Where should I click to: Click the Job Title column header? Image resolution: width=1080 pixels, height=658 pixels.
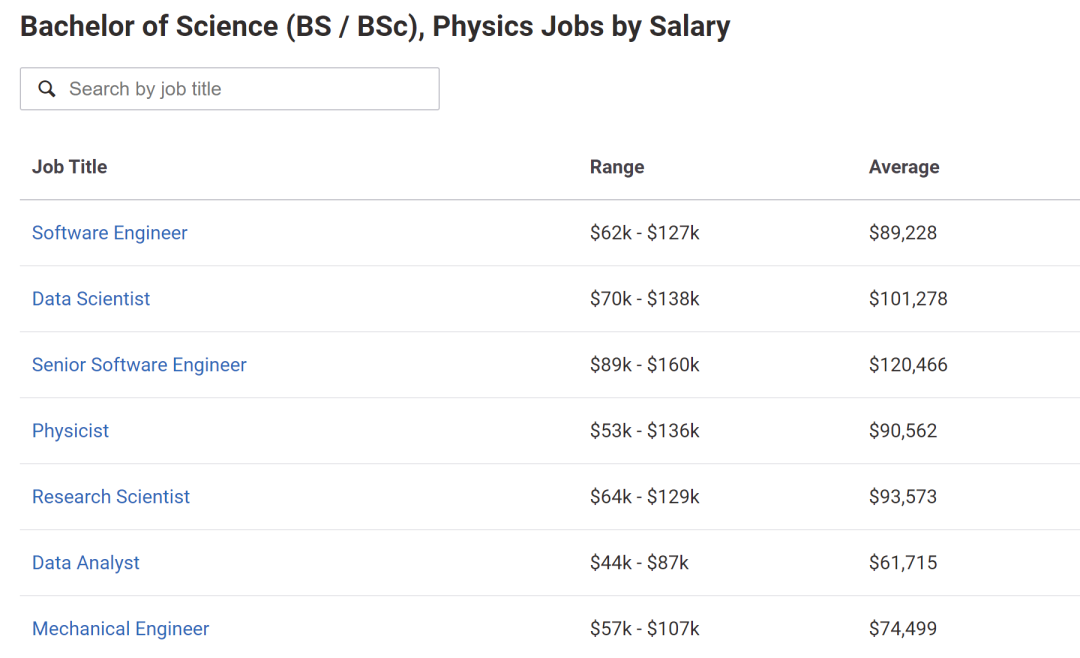coord(70,167)
